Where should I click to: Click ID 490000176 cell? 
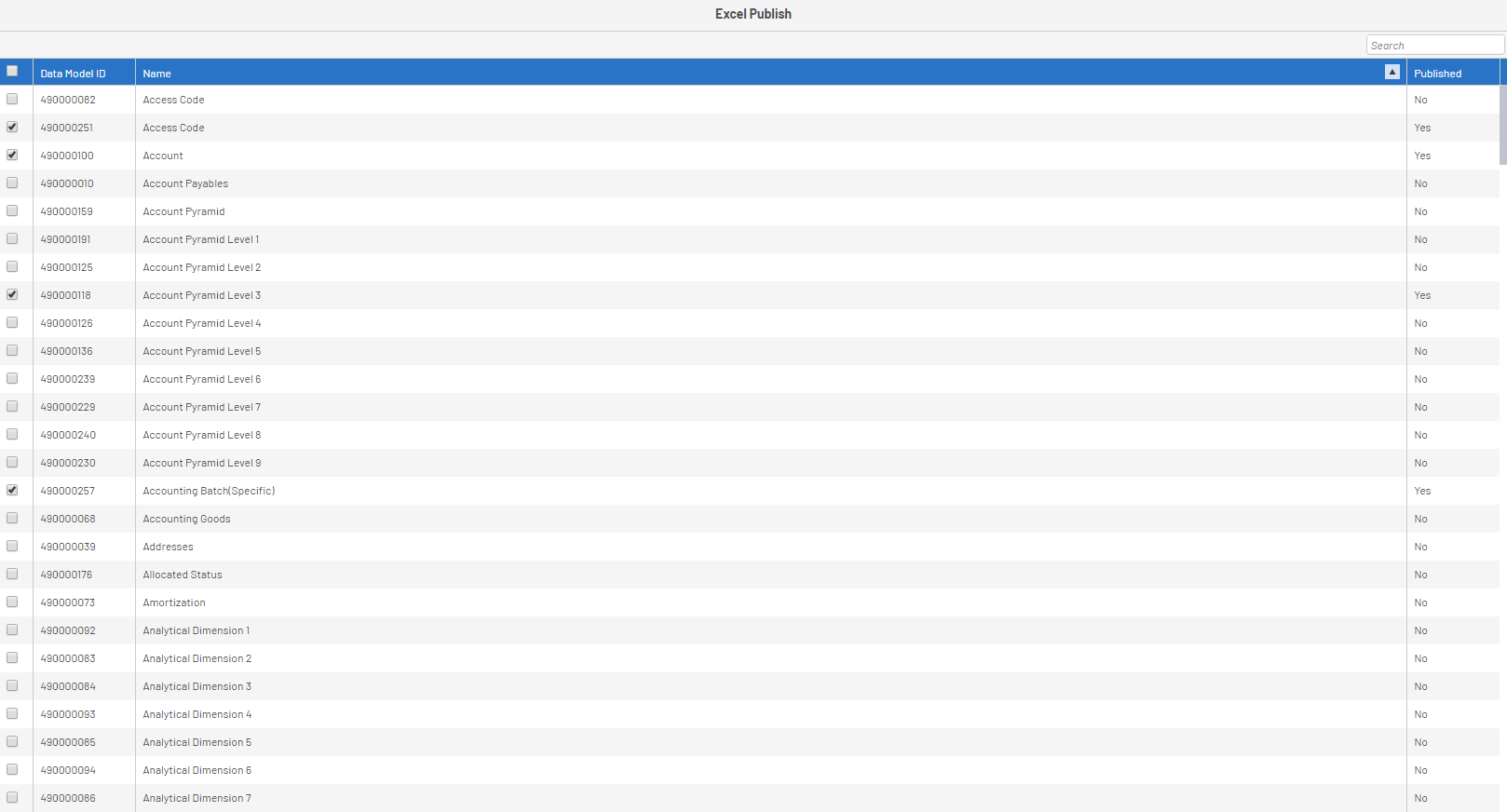[66, 575]
